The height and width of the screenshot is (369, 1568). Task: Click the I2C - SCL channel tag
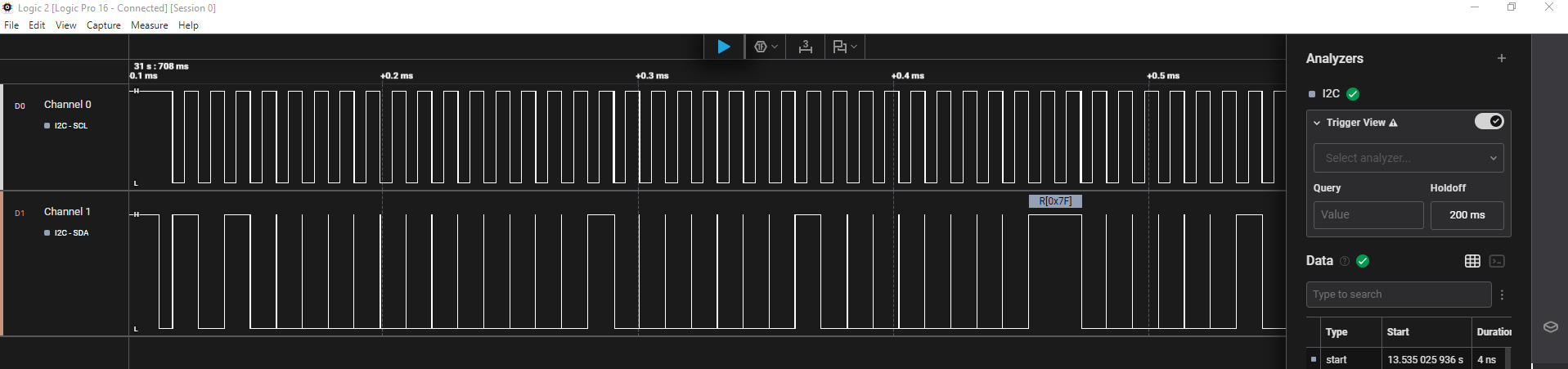(70, 126)
